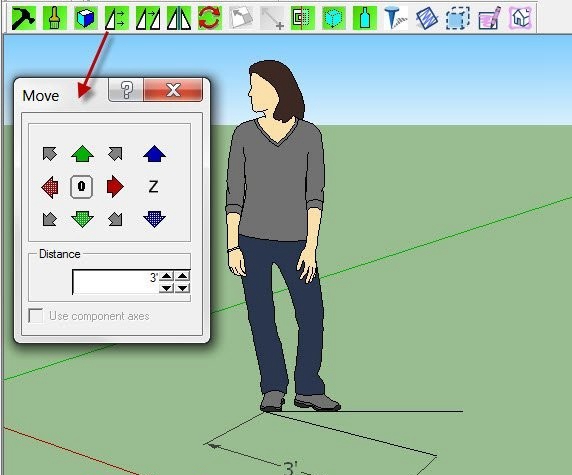Click the Distance input field
The width and height of the screenshot is (572, 475).
116,282
